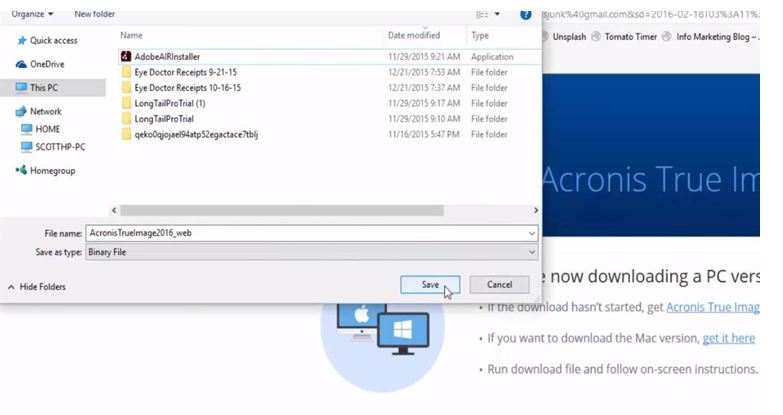The height and width of the screenshot is (415, 783).
Task: Sort files by Date modified column
Action: click(414, 35)
